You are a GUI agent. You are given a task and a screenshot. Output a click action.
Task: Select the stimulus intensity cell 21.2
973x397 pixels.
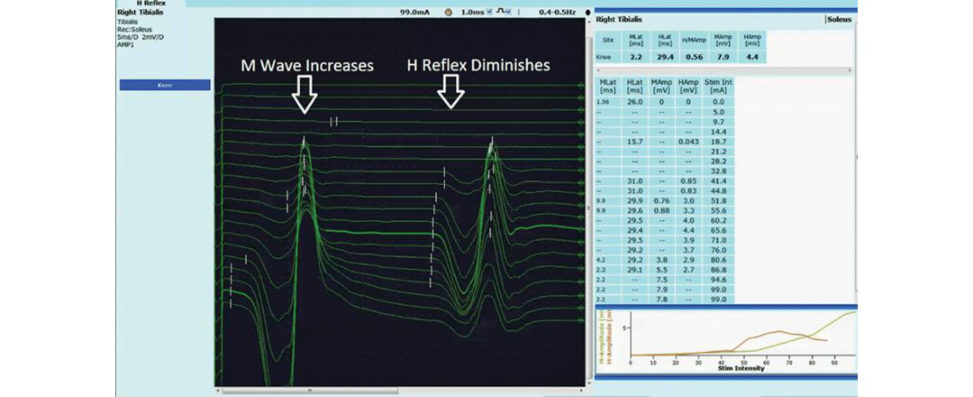coord(719,151)
